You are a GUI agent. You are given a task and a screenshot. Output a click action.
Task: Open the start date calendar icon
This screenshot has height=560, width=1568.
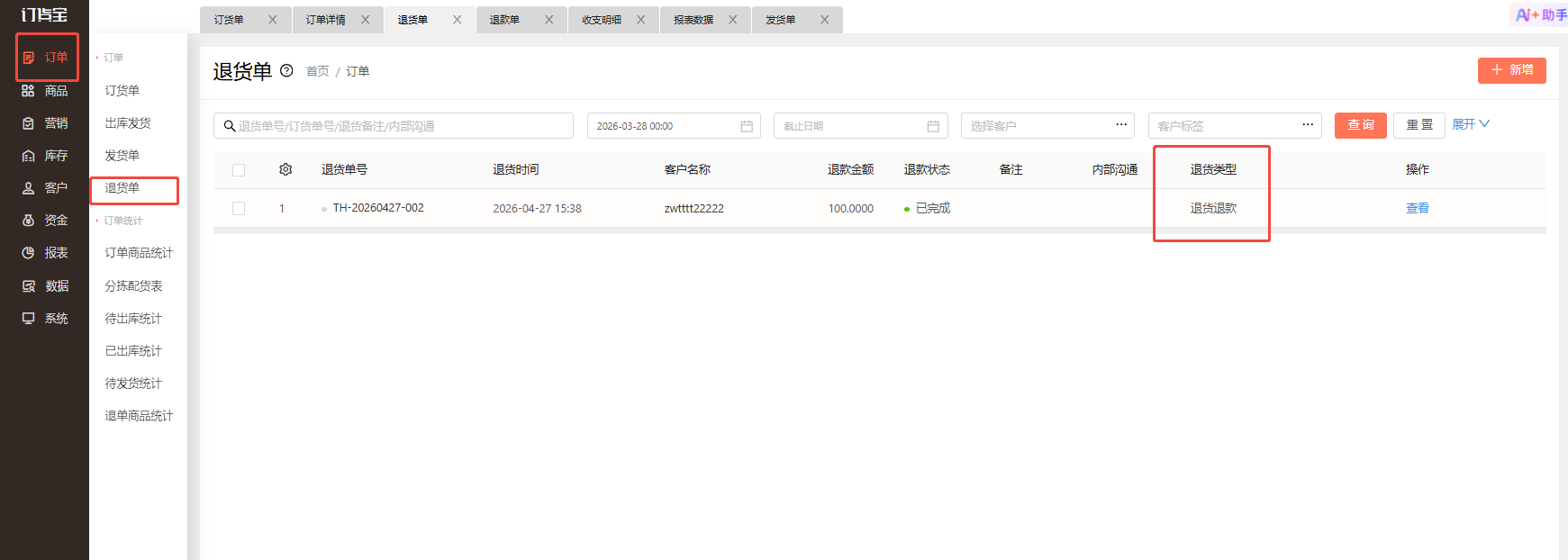click(747, 126)
